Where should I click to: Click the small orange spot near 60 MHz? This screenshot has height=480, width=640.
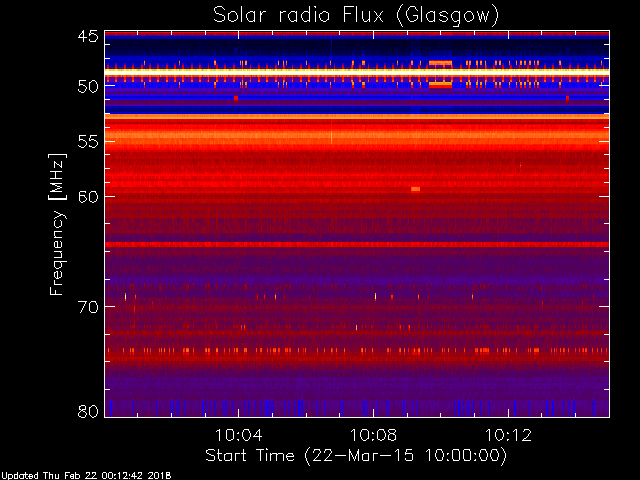(x=416, y=189)
